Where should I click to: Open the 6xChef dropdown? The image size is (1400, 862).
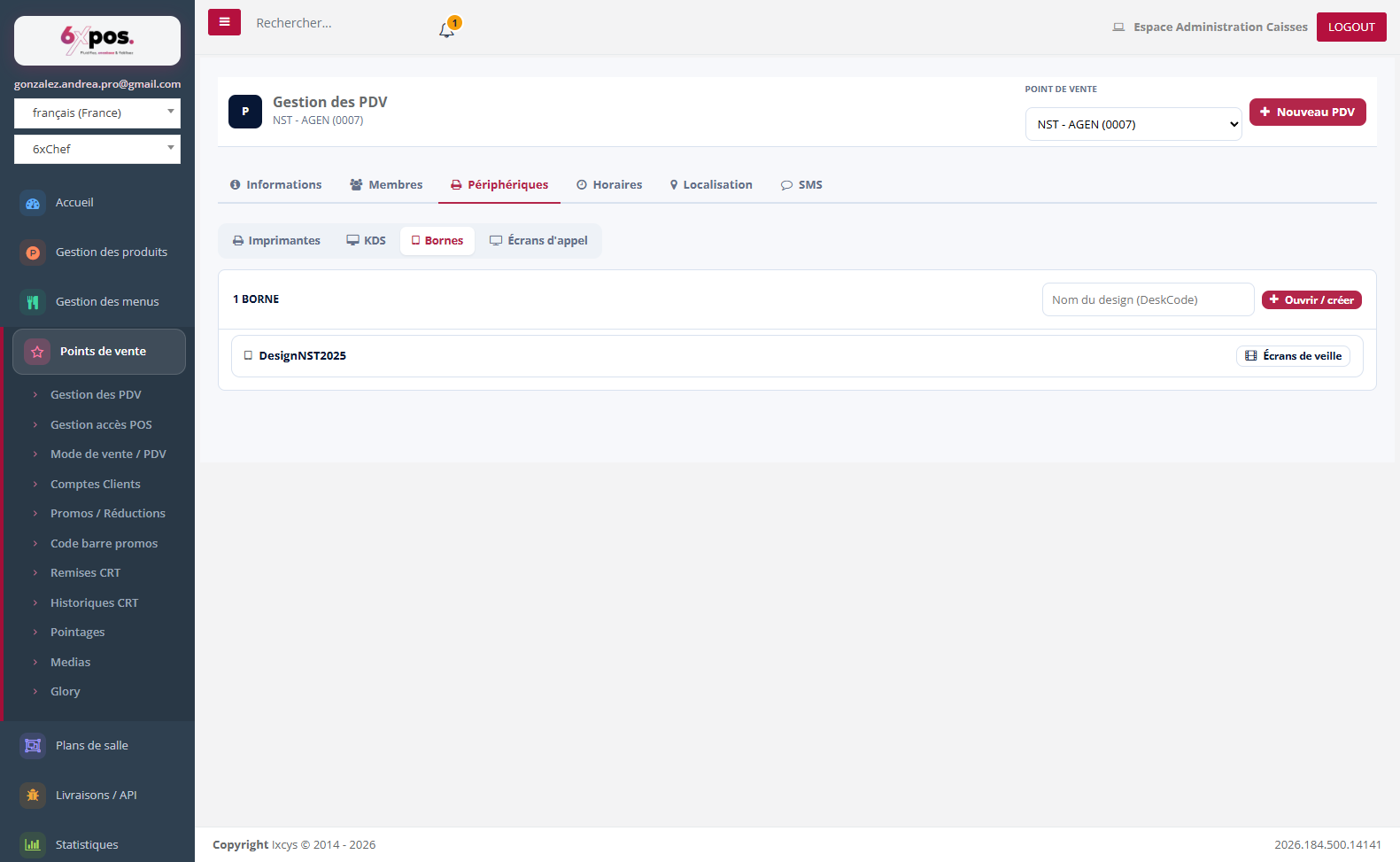point(97,149)
